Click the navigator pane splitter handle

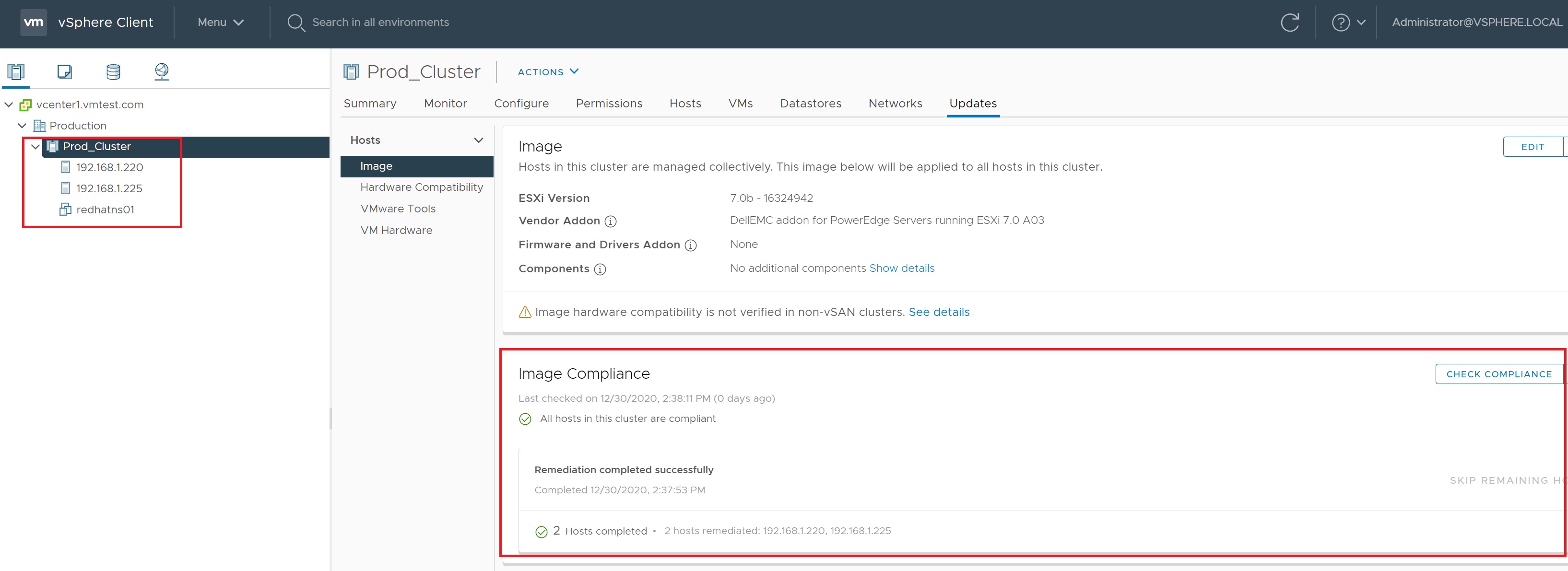click(330, 419)
